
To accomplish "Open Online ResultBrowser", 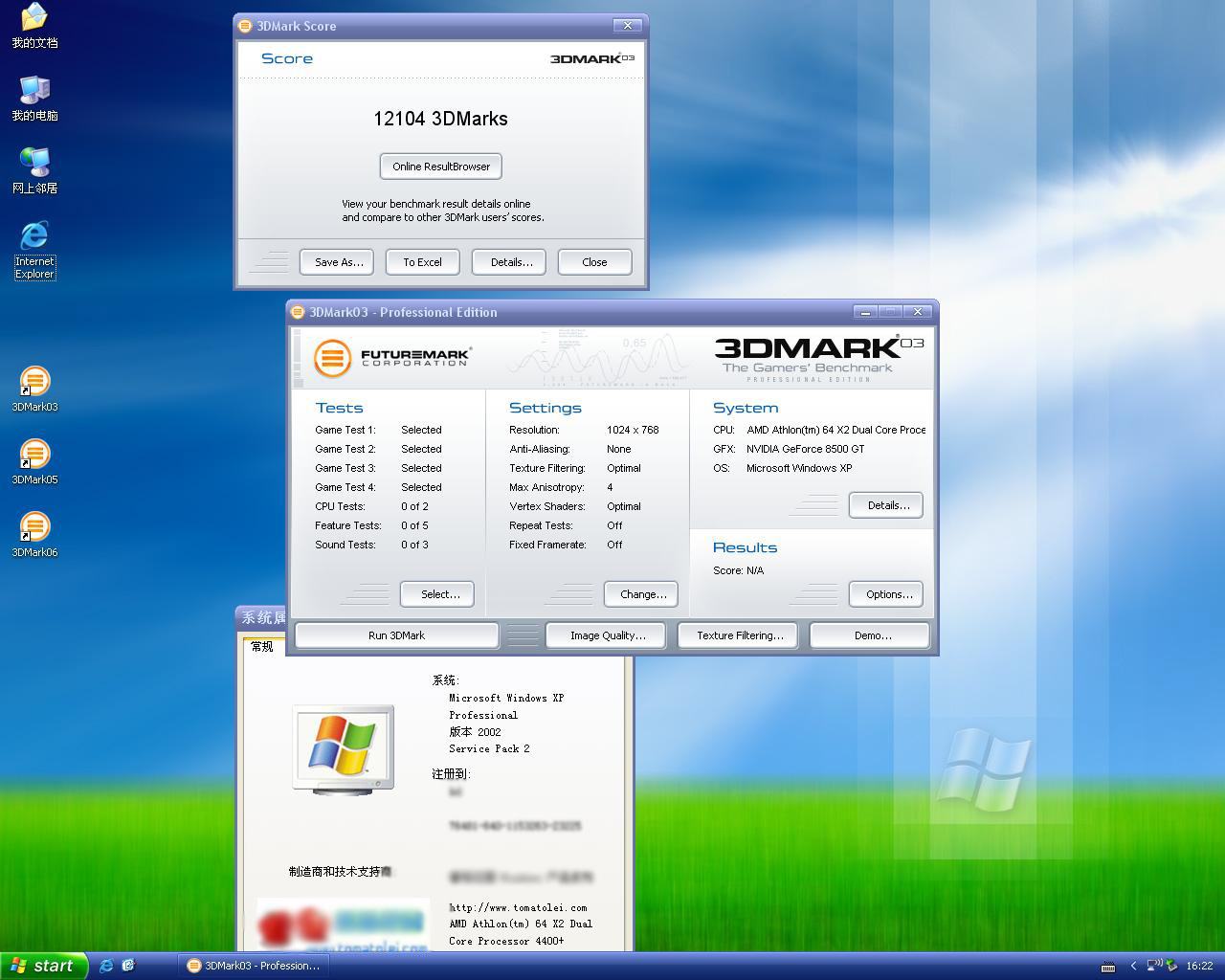I will point(440,167).
